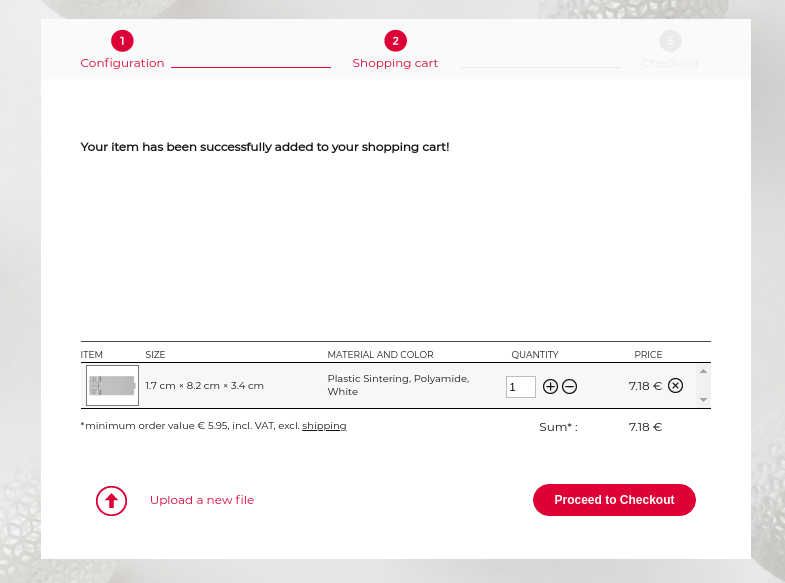Decrease quantity with the minus icon
Viewport: 785px width, 583px height.
pos(569,386)
